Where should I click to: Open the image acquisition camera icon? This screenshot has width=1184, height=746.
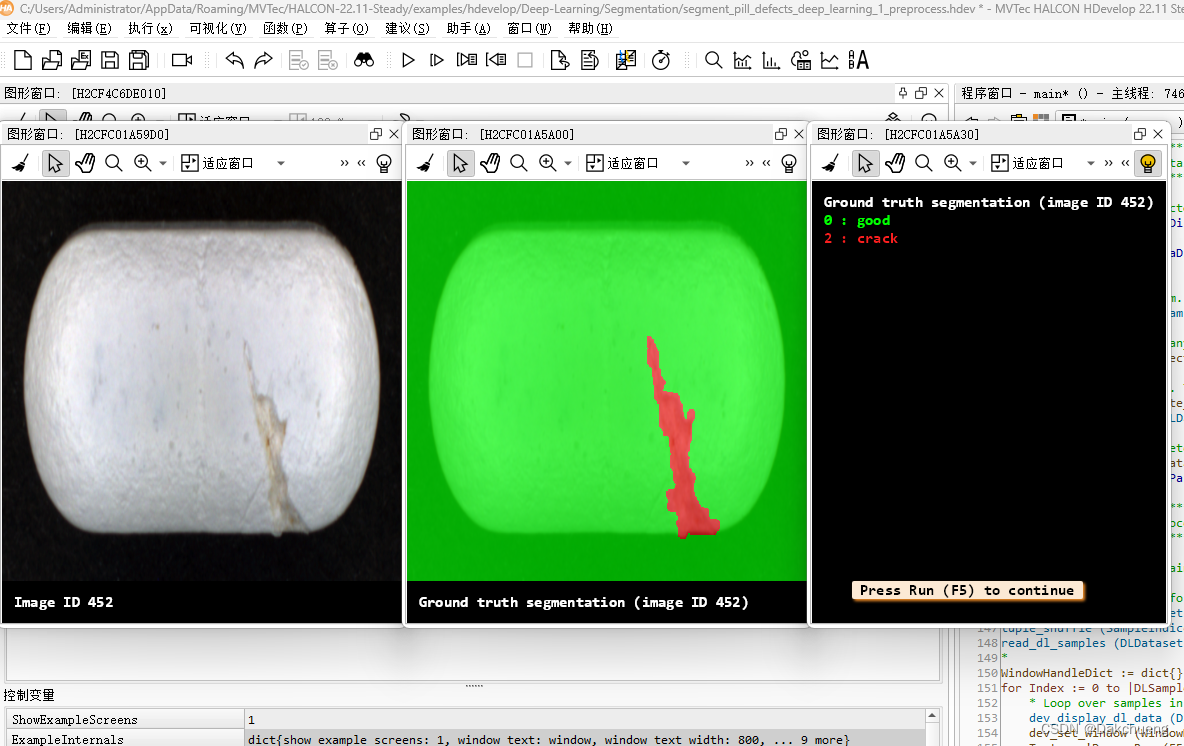point(182,60)
